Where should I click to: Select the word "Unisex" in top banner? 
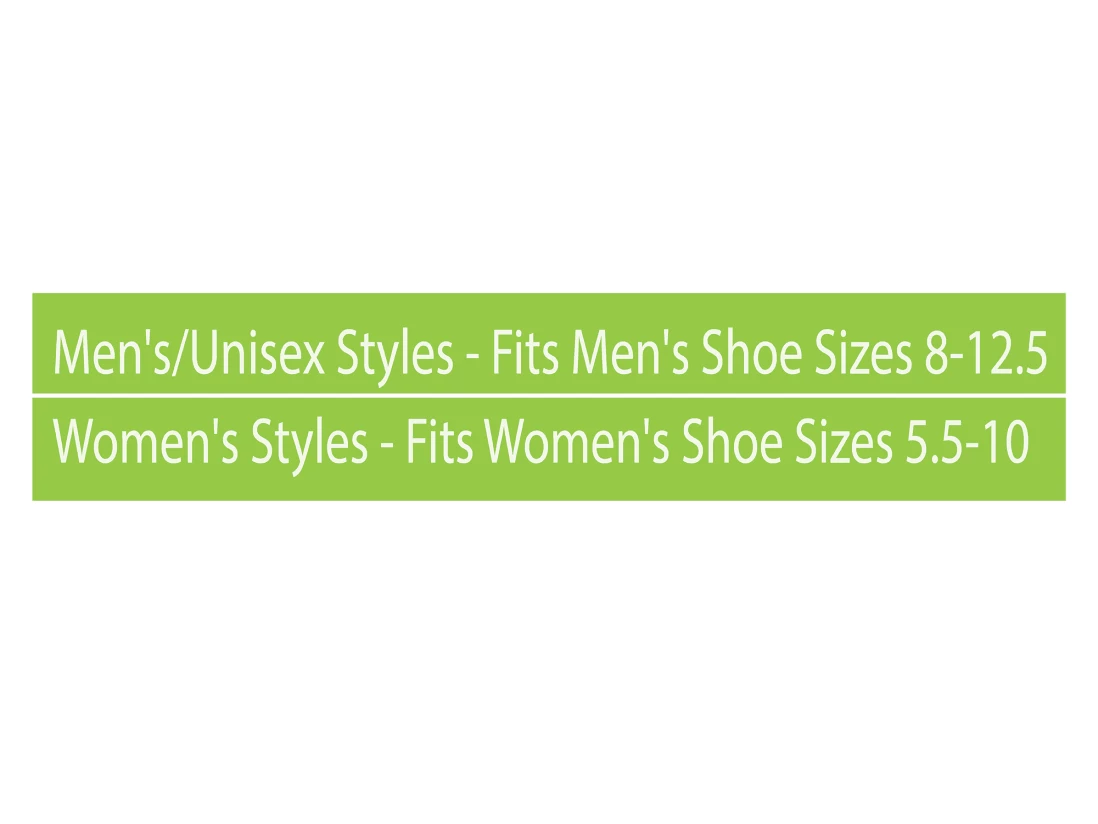258,353
